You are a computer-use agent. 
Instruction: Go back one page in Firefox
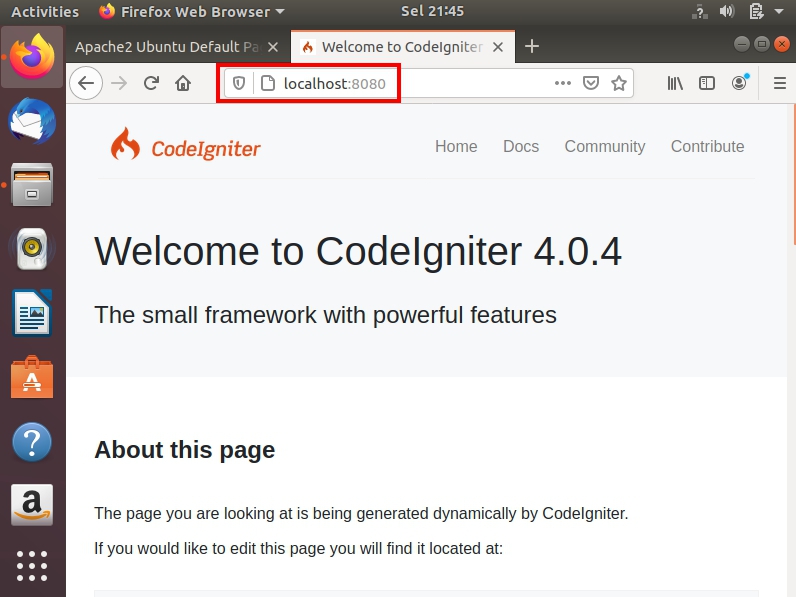click(x=86, y=83)
